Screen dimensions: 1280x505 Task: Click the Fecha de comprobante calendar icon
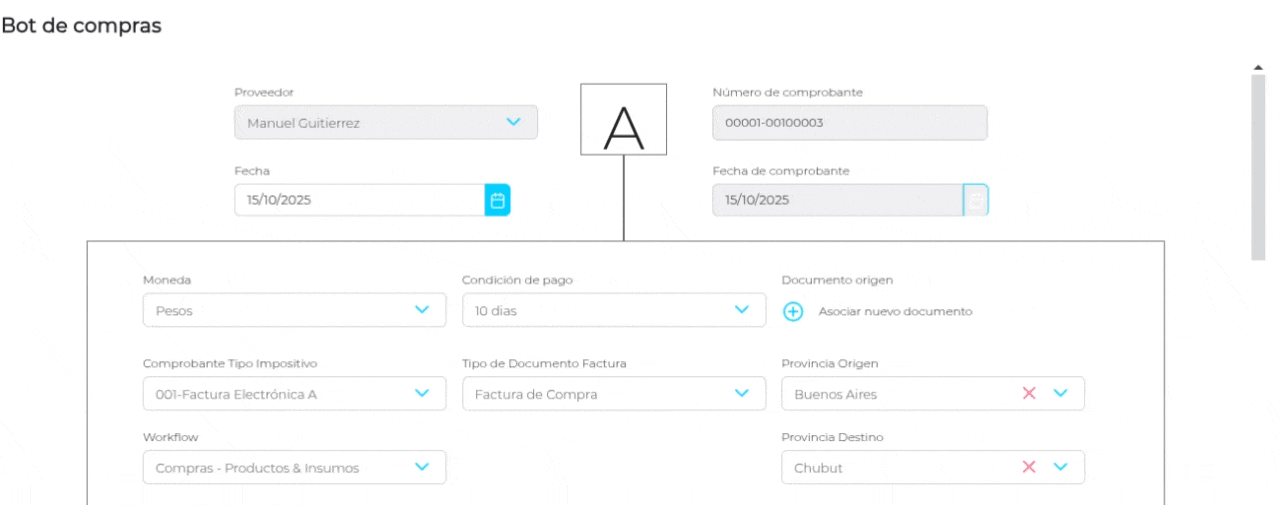pyautogui.click(x=976, y=200)
